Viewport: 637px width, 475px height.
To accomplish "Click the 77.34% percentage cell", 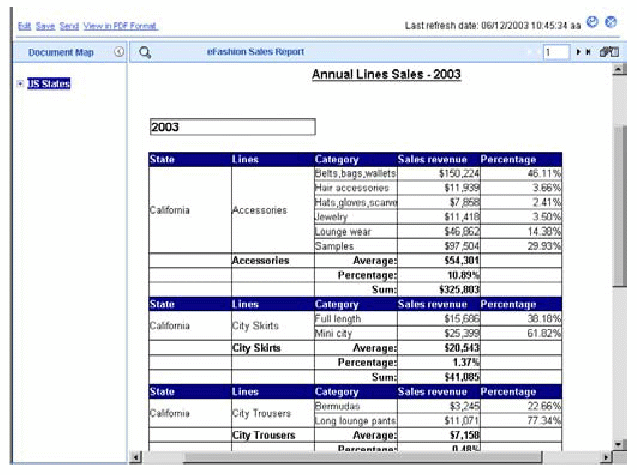I will tap(521, 421).
